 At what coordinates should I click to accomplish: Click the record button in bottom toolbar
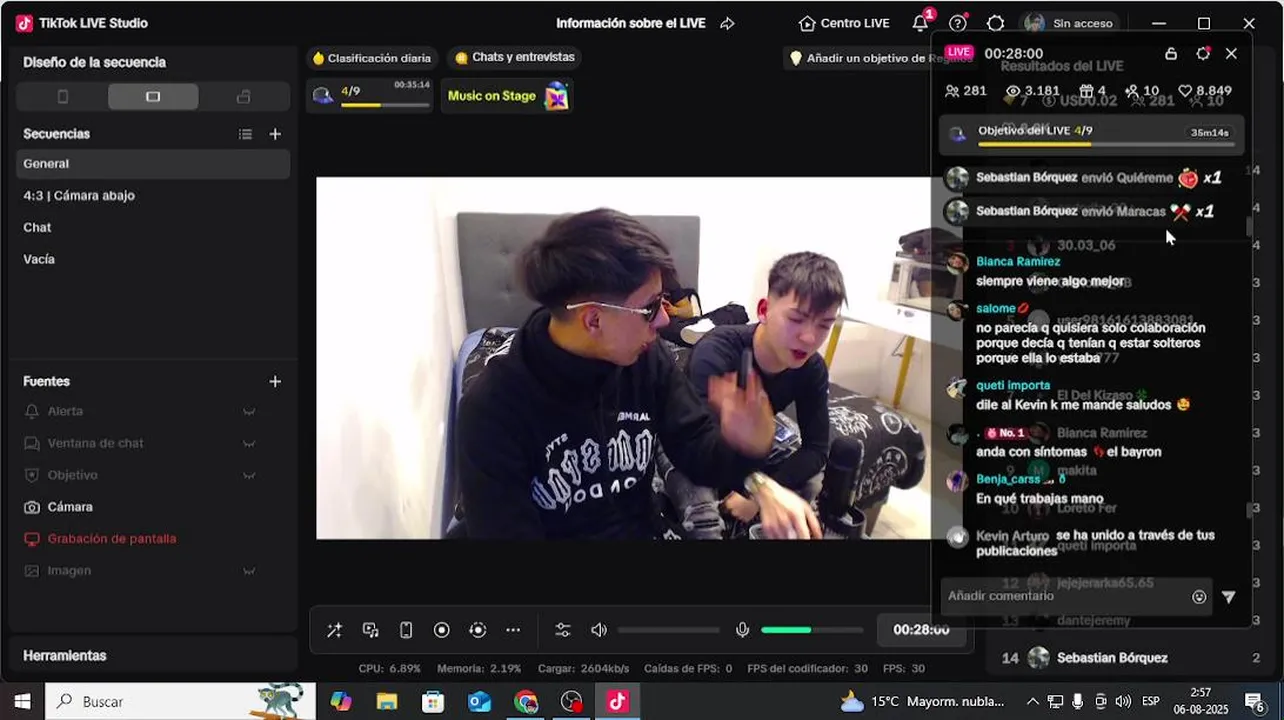click(442, 630)
